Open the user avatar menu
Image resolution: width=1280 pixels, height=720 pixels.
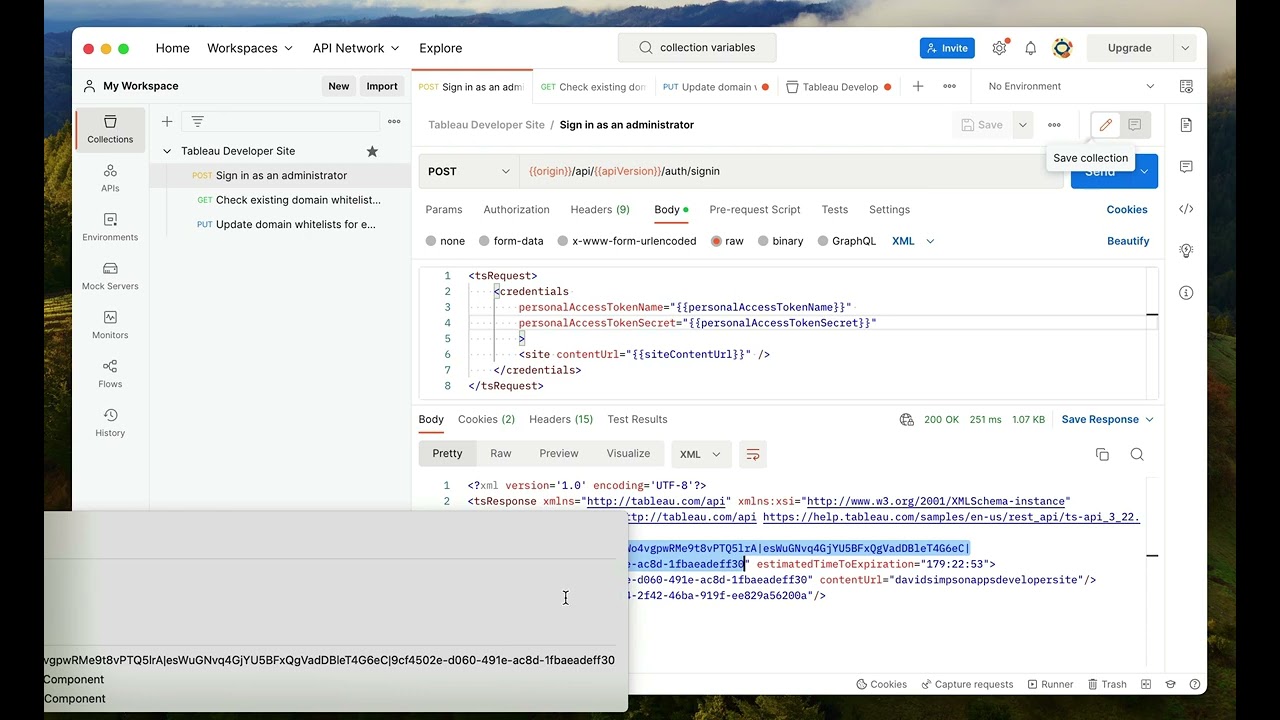pos(1063,48)
